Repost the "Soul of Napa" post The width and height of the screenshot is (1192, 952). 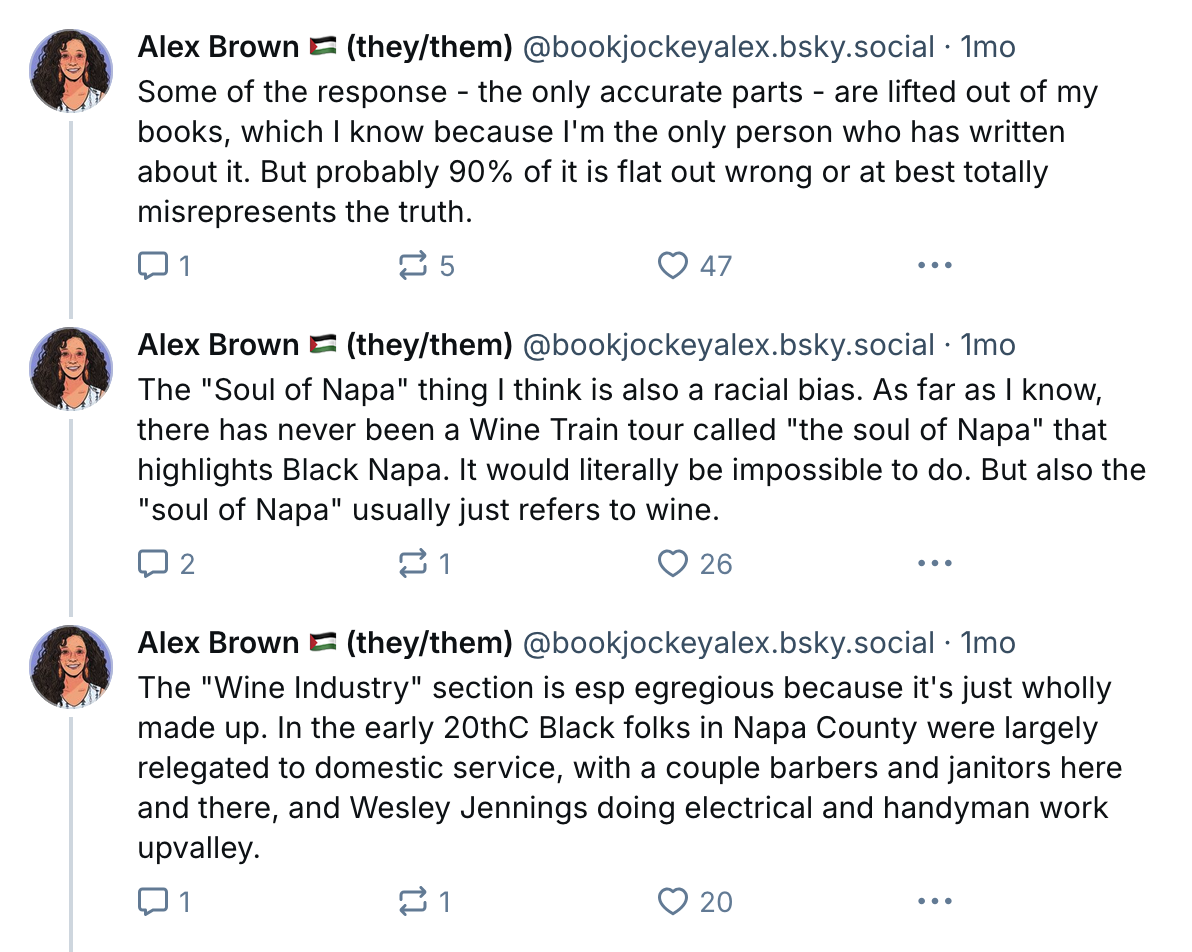tap(412, 564)
